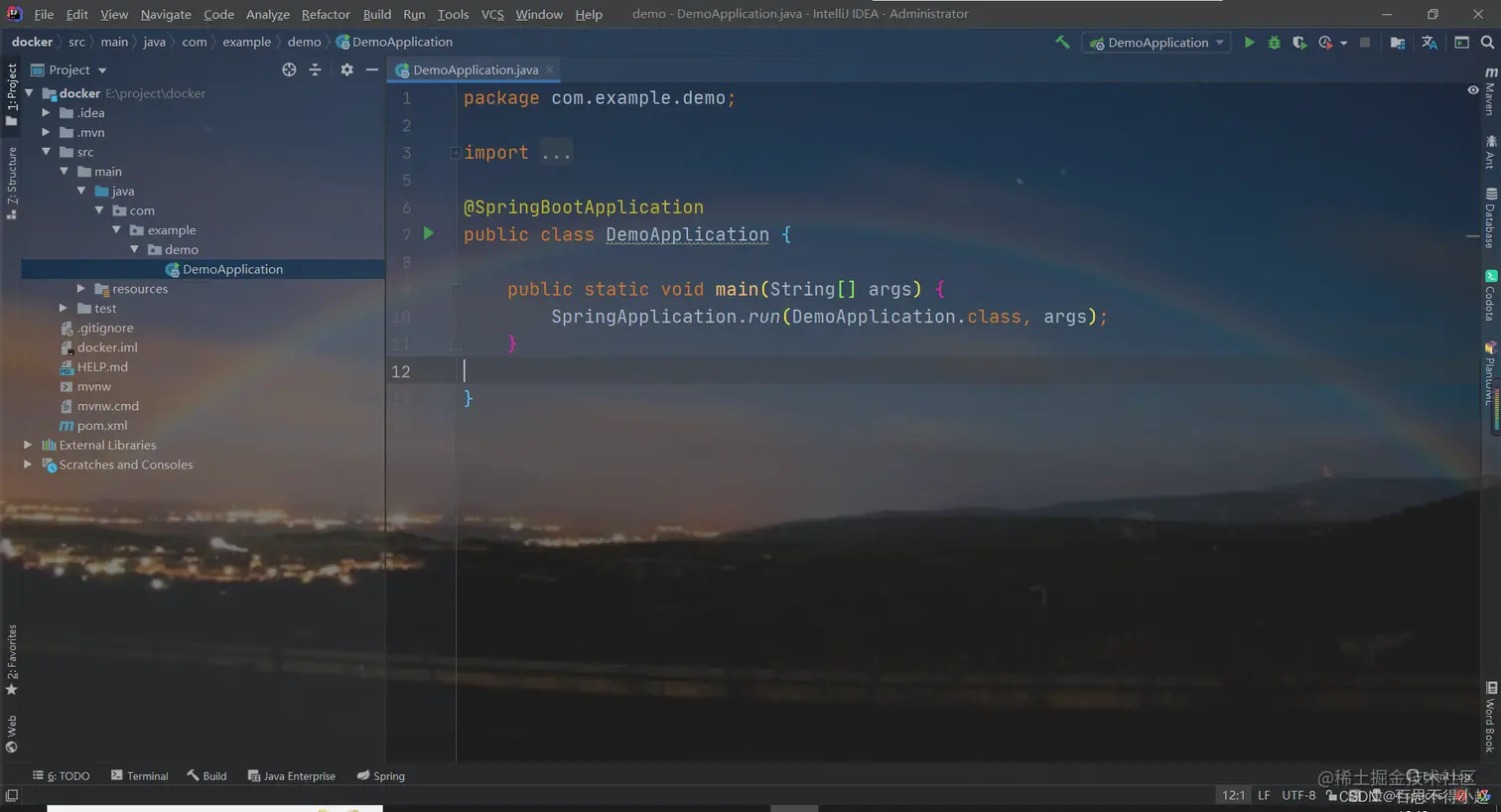The height and width of the screenshot is (812, 1501).
Task: Open the Ant tool window
Action: [1490, 152]
